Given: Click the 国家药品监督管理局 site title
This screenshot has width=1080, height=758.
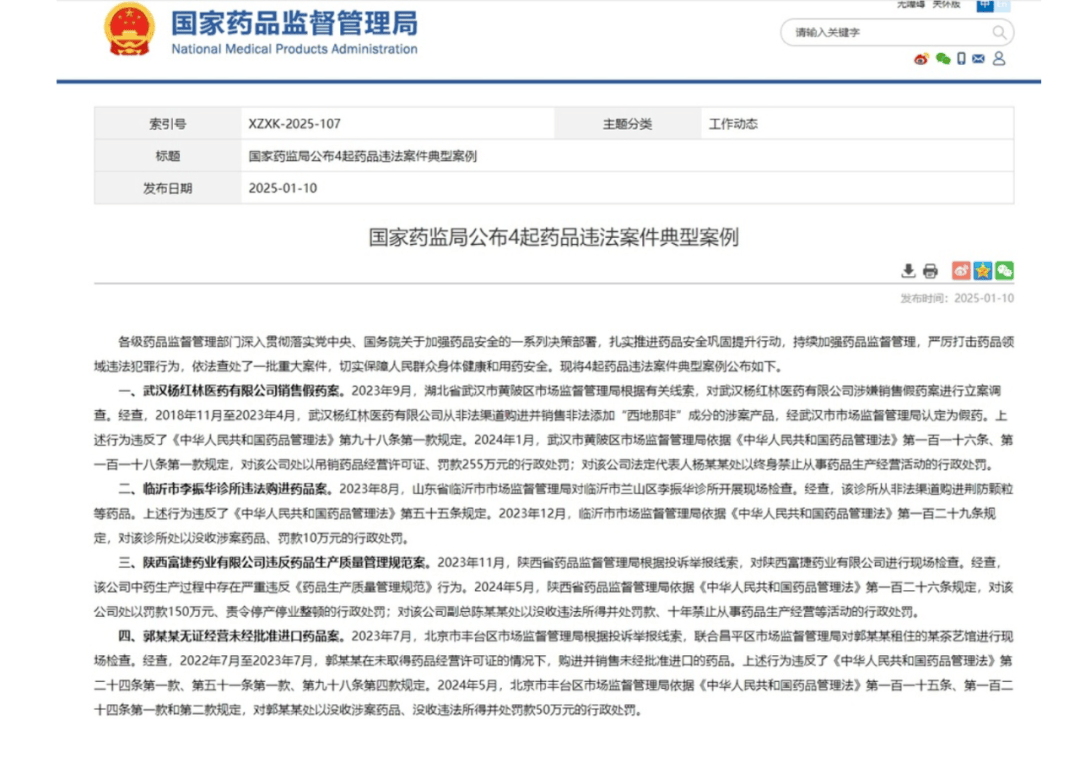Looking at the screenshot, I should click(294, 23).
